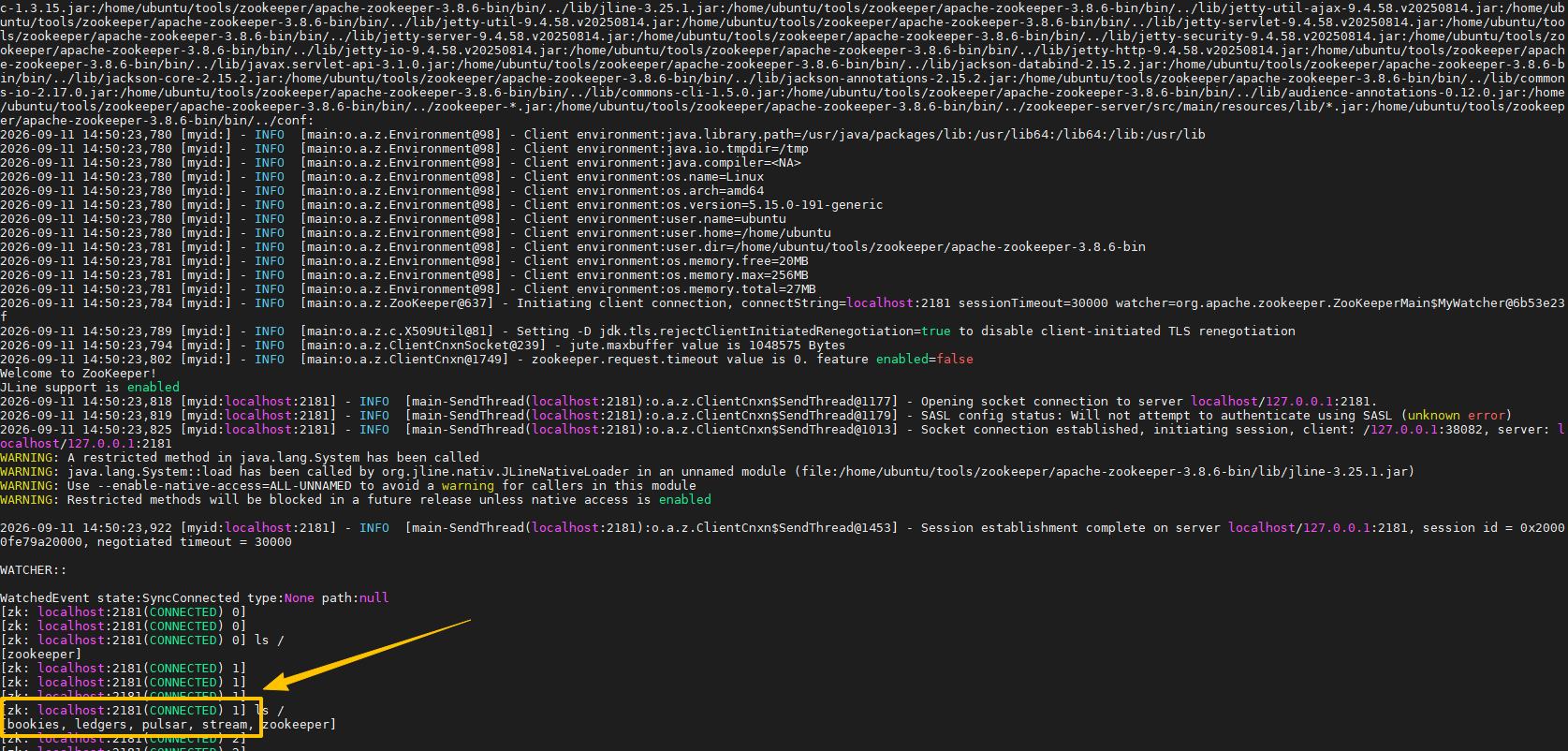Screen dimensions: 1568x751
Task: Click the word bookies in the listing
Action: pos(34,725)
